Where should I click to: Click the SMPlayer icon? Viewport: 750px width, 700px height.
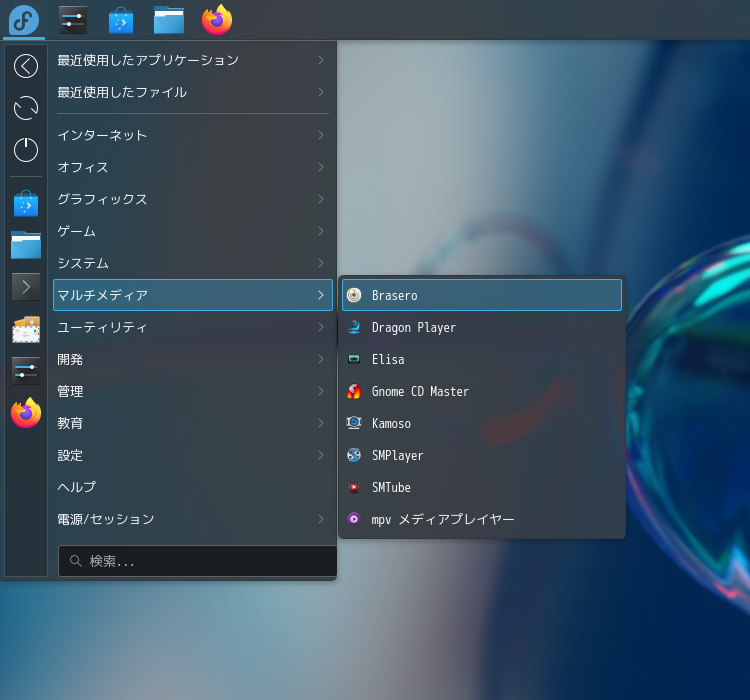[354, 455]
